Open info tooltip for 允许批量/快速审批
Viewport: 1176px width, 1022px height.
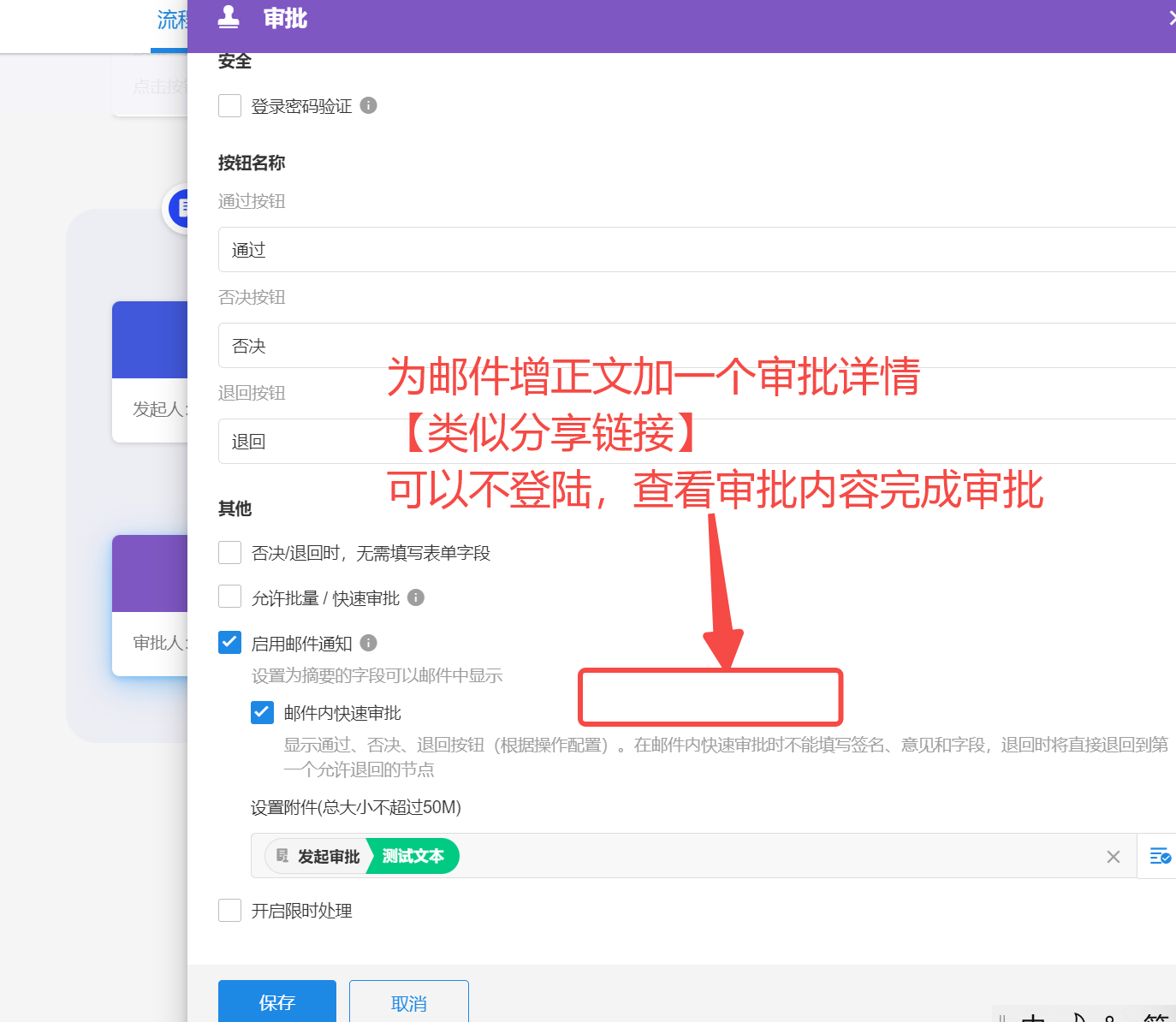coord(416,597)
